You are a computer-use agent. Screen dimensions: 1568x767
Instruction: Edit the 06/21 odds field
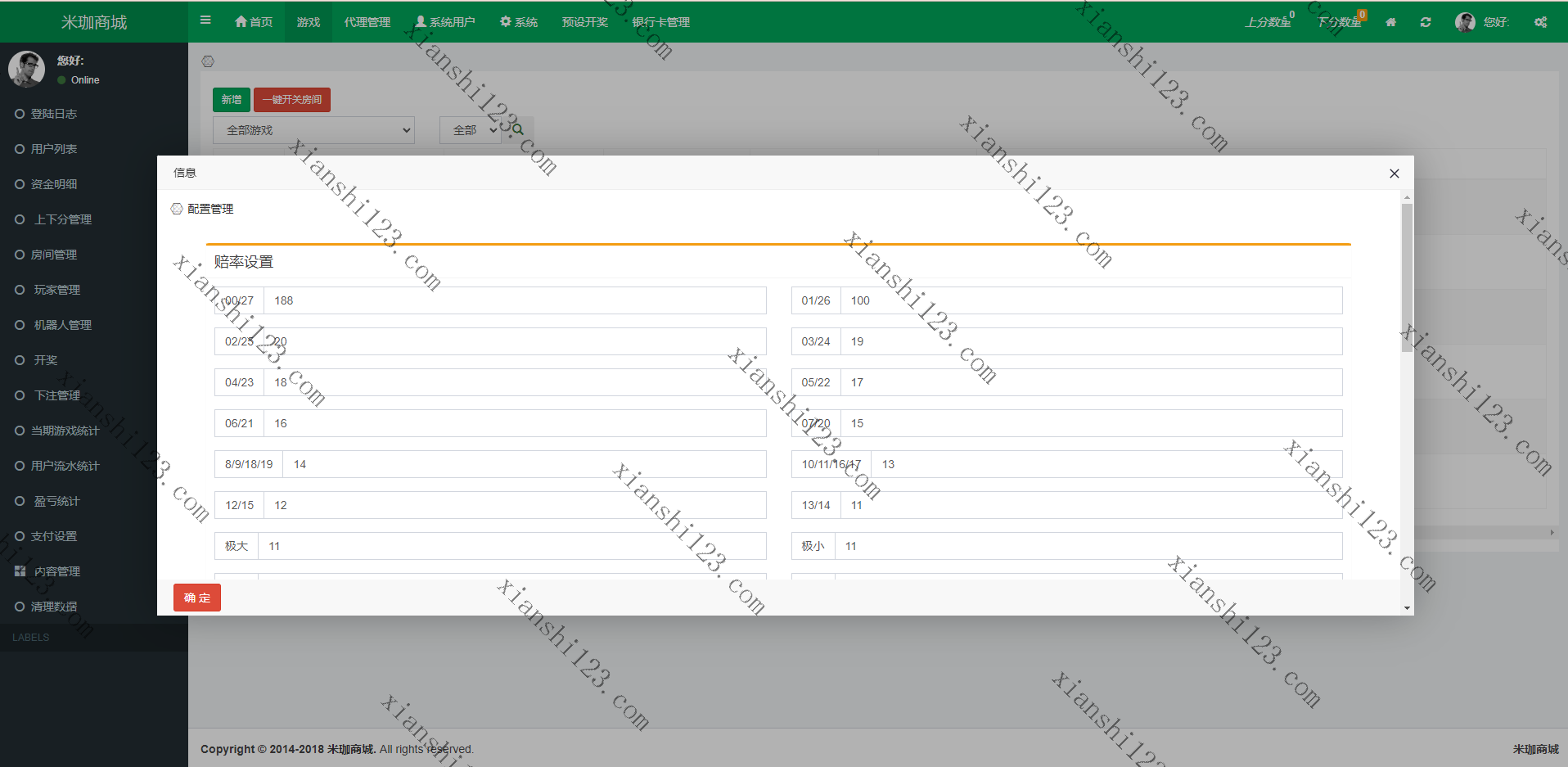pyautogui.click(x=515, y=423)
